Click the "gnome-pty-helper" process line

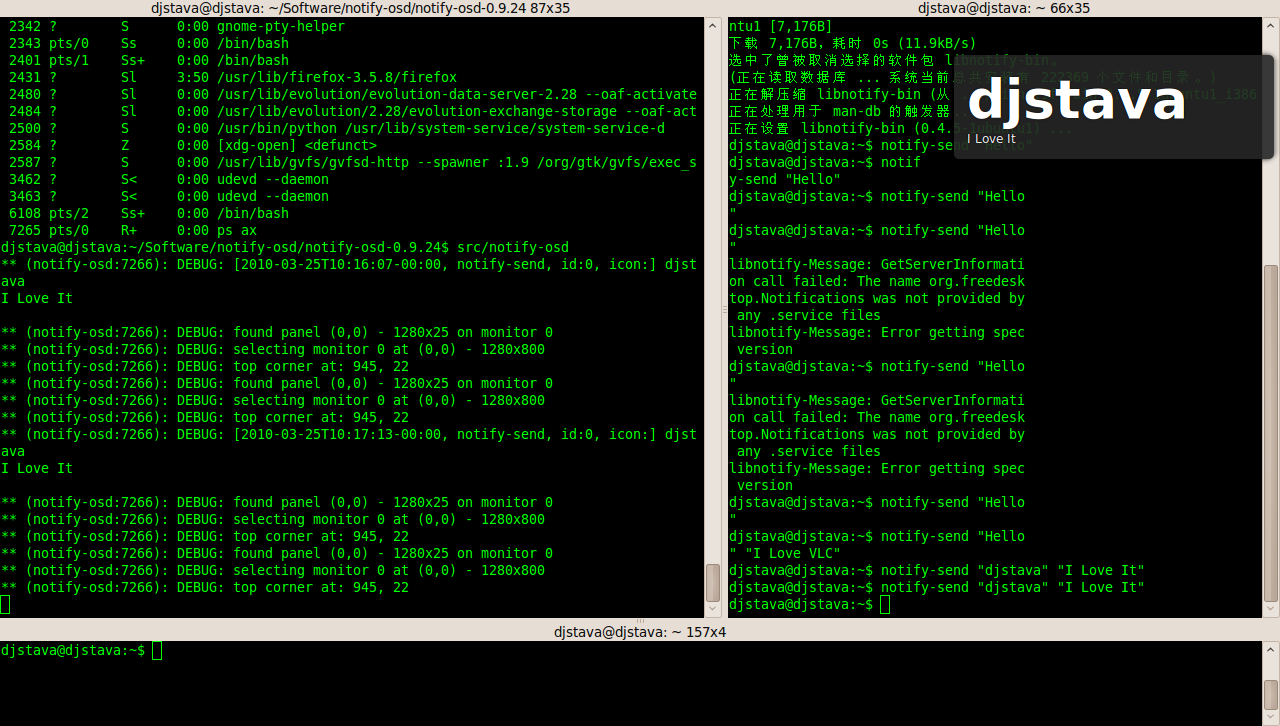176,26
